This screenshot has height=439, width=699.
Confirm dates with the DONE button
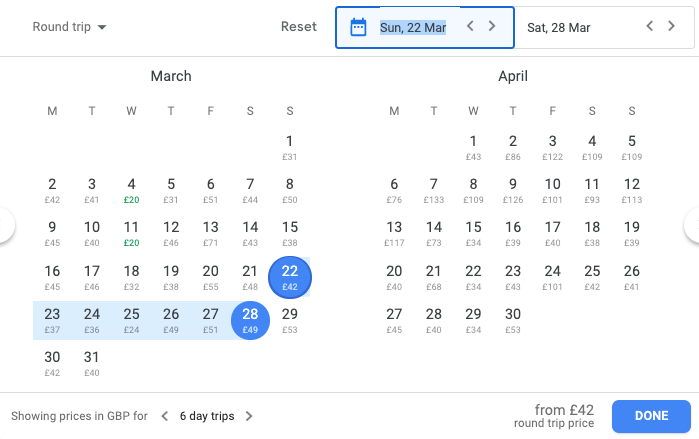coord(651,416)
